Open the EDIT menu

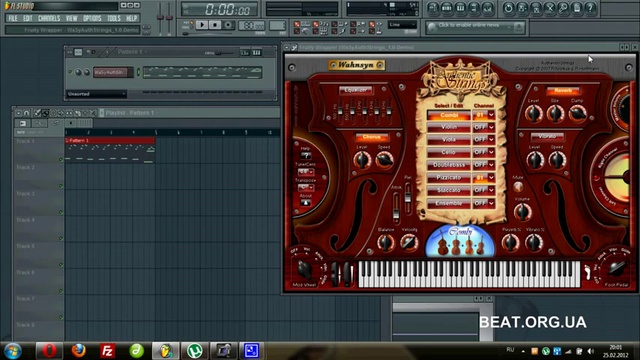pos(27,18)
